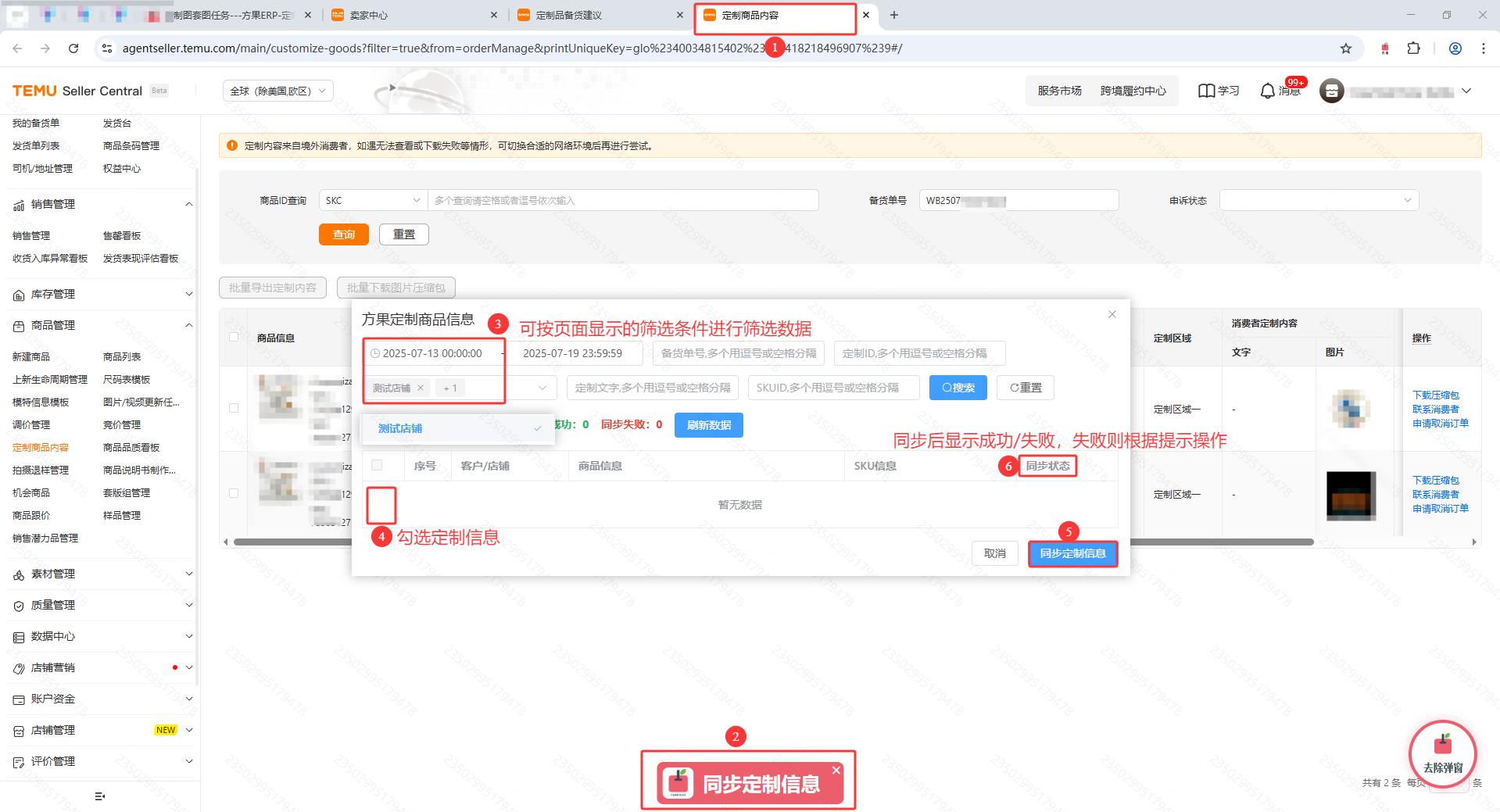Image resolution: width=1500 pixels, height=812 pixels.
Task: Collapse the 销售管理 sidebar section
Action: (x=188, y=204)
